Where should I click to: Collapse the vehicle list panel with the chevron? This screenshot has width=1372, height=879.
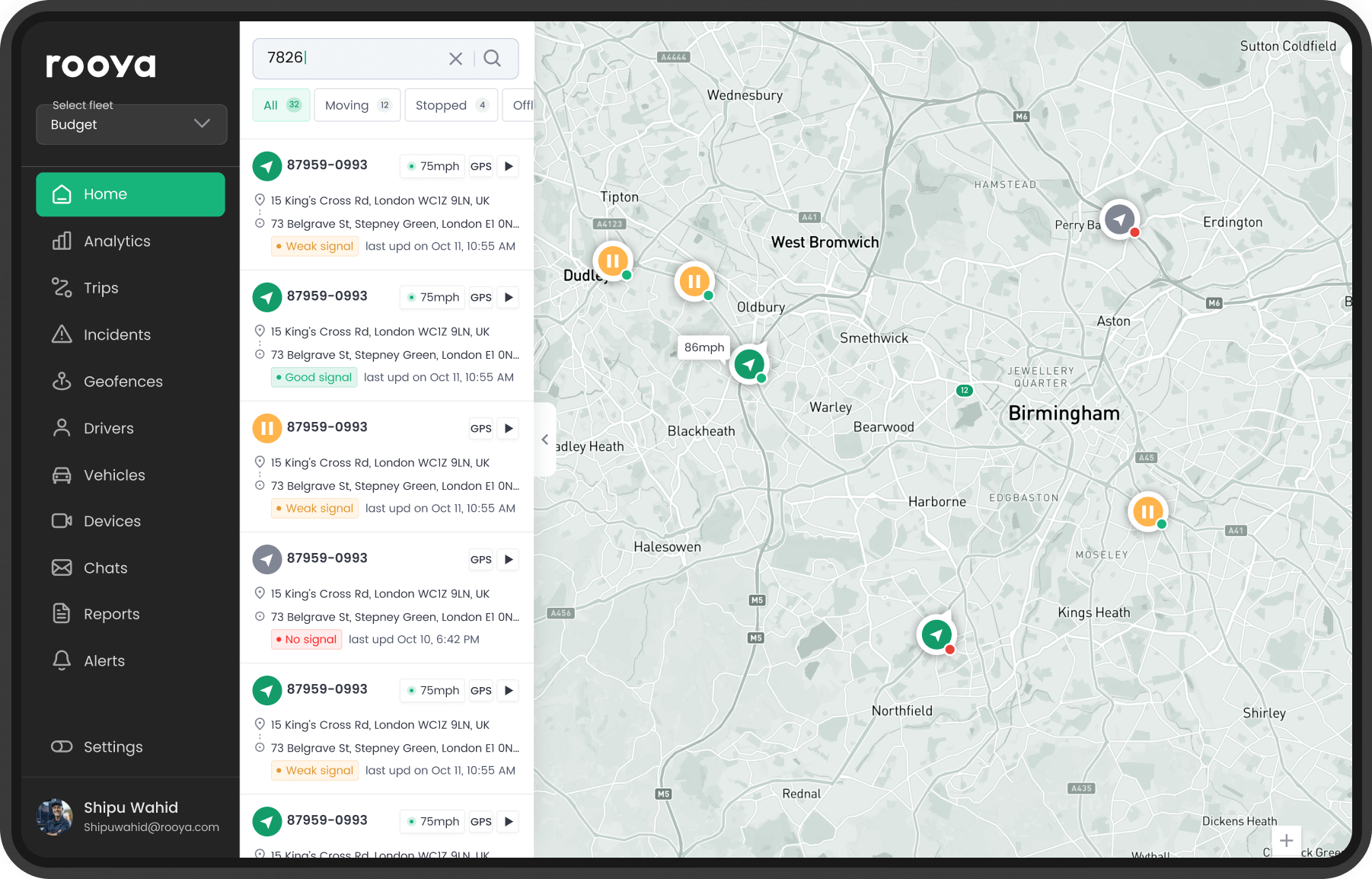click(544, 439)
